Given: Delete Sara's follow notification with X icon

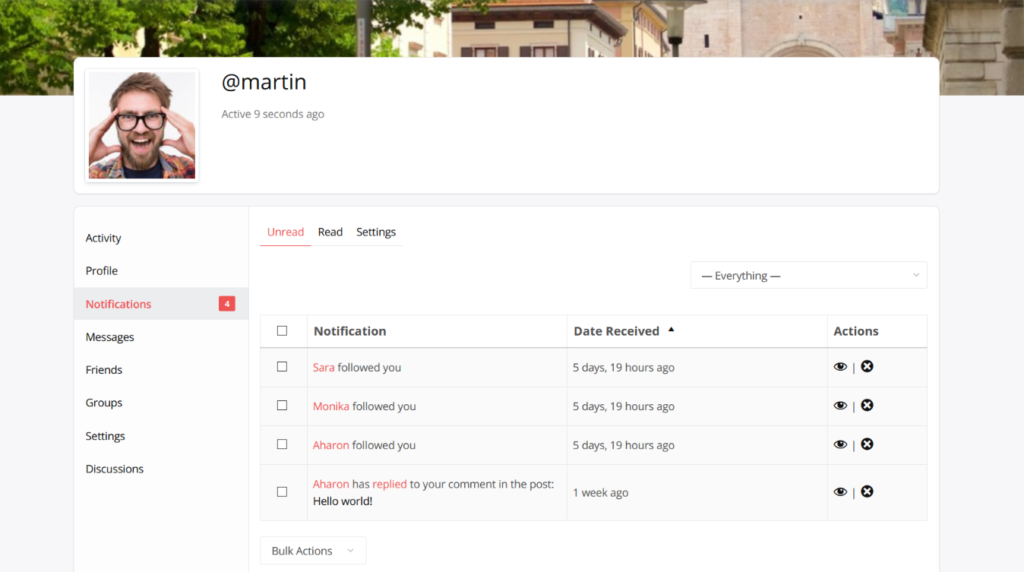Looking at the screenshot, I should (867, 366).
